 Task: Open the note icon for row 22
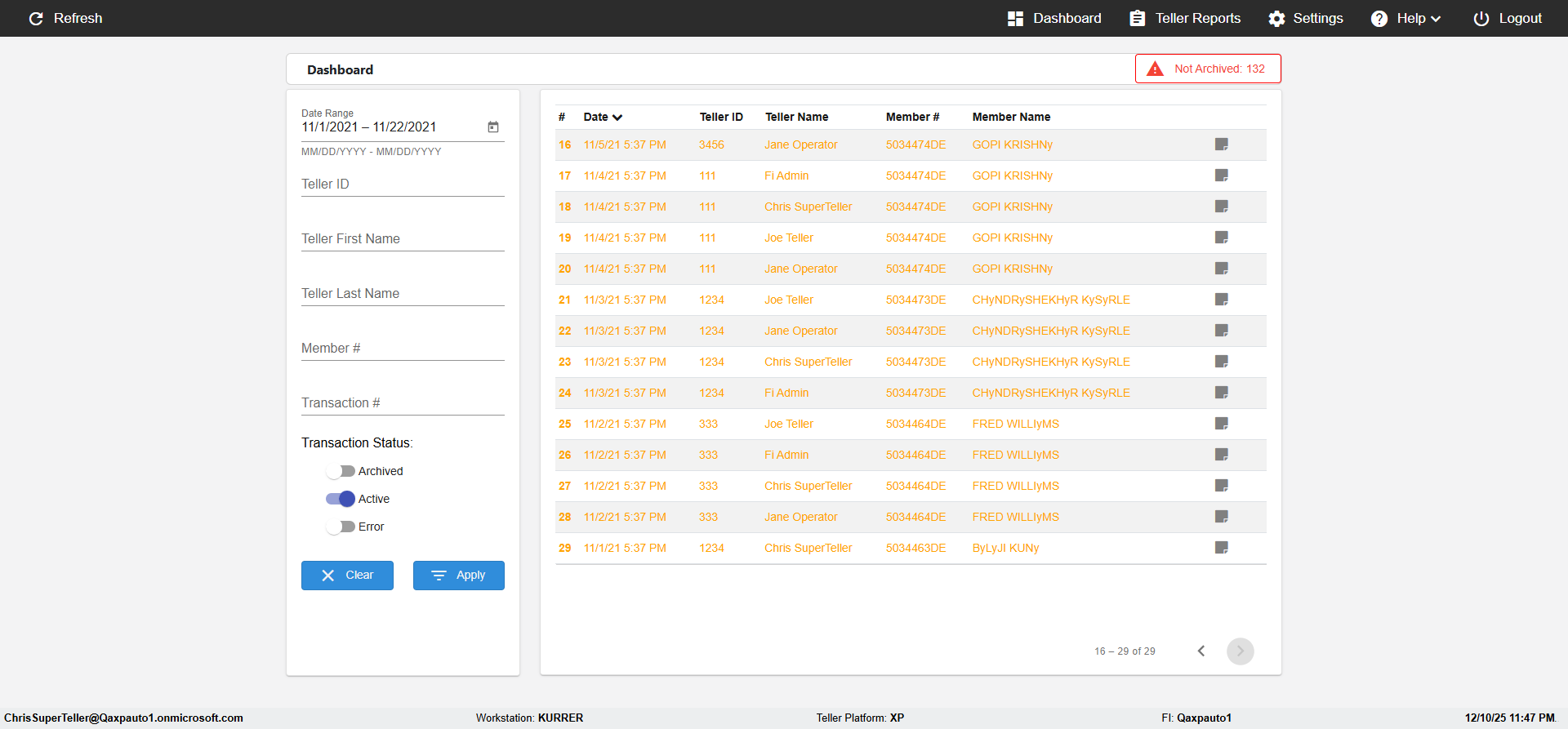[x=1222, y=331]
